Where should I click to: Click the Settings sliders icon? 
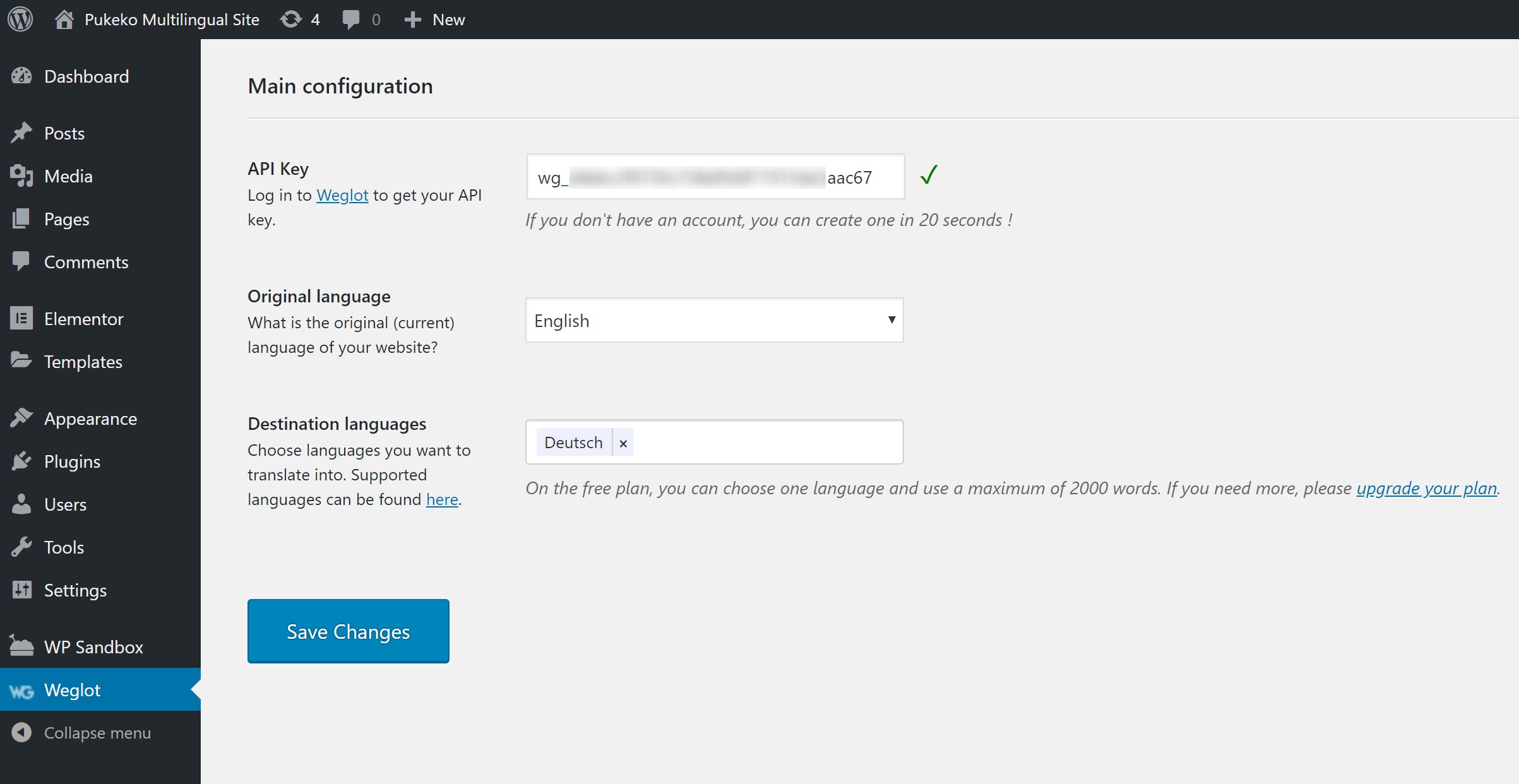pos(21,590)
